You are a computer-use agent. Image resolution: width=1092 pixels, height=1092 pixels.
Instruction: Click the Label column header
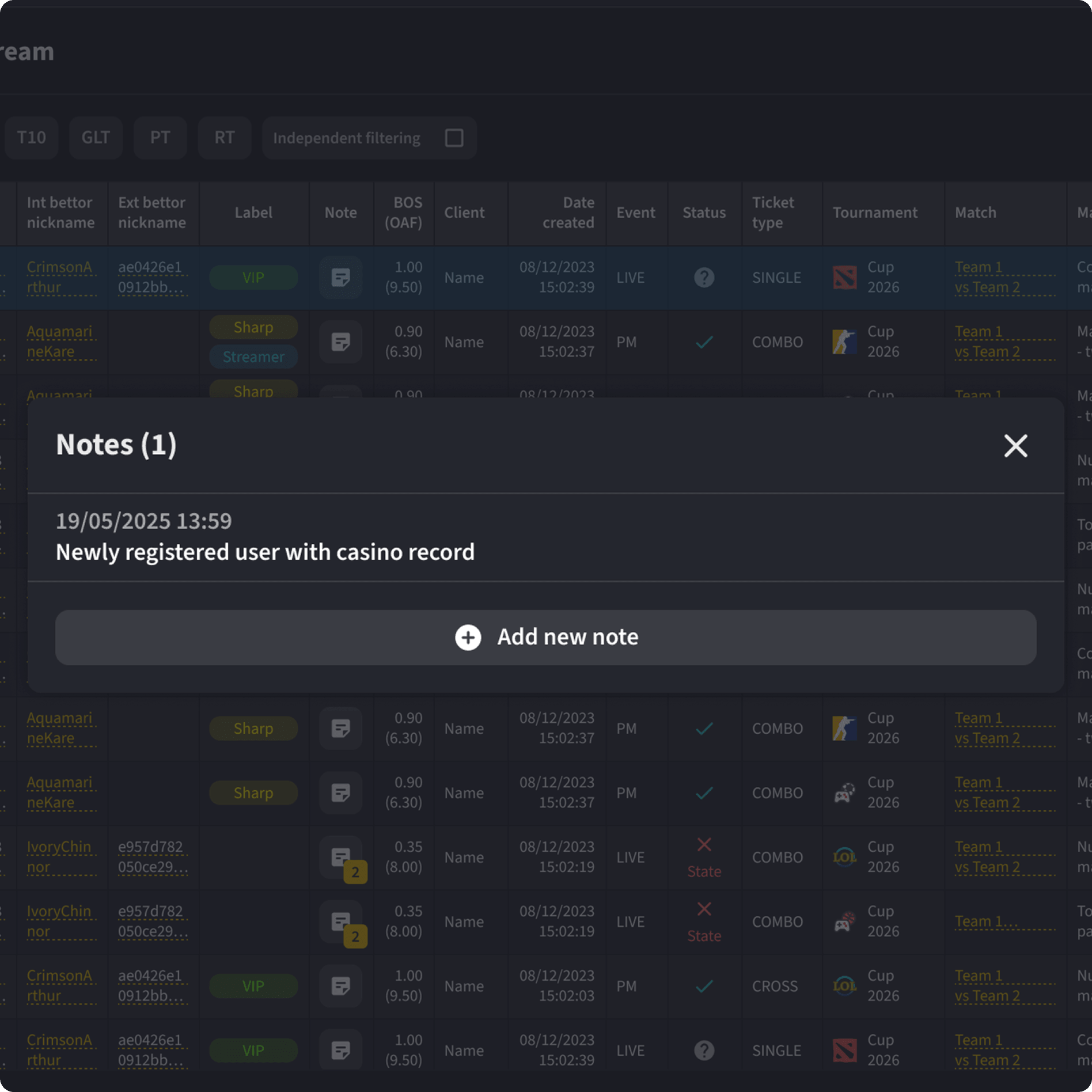click(x=253, y=213)
